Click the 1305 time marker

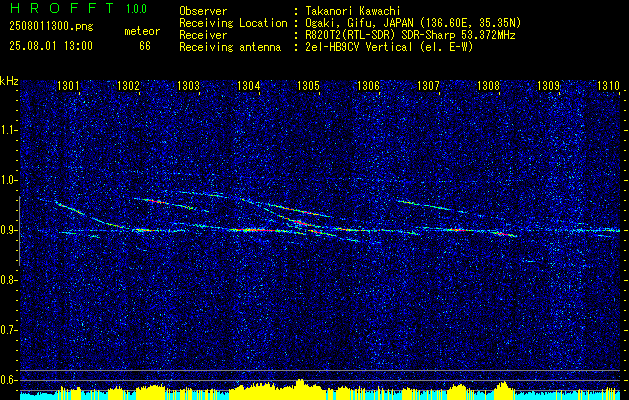pyautogui.click(x=308, y=85)
